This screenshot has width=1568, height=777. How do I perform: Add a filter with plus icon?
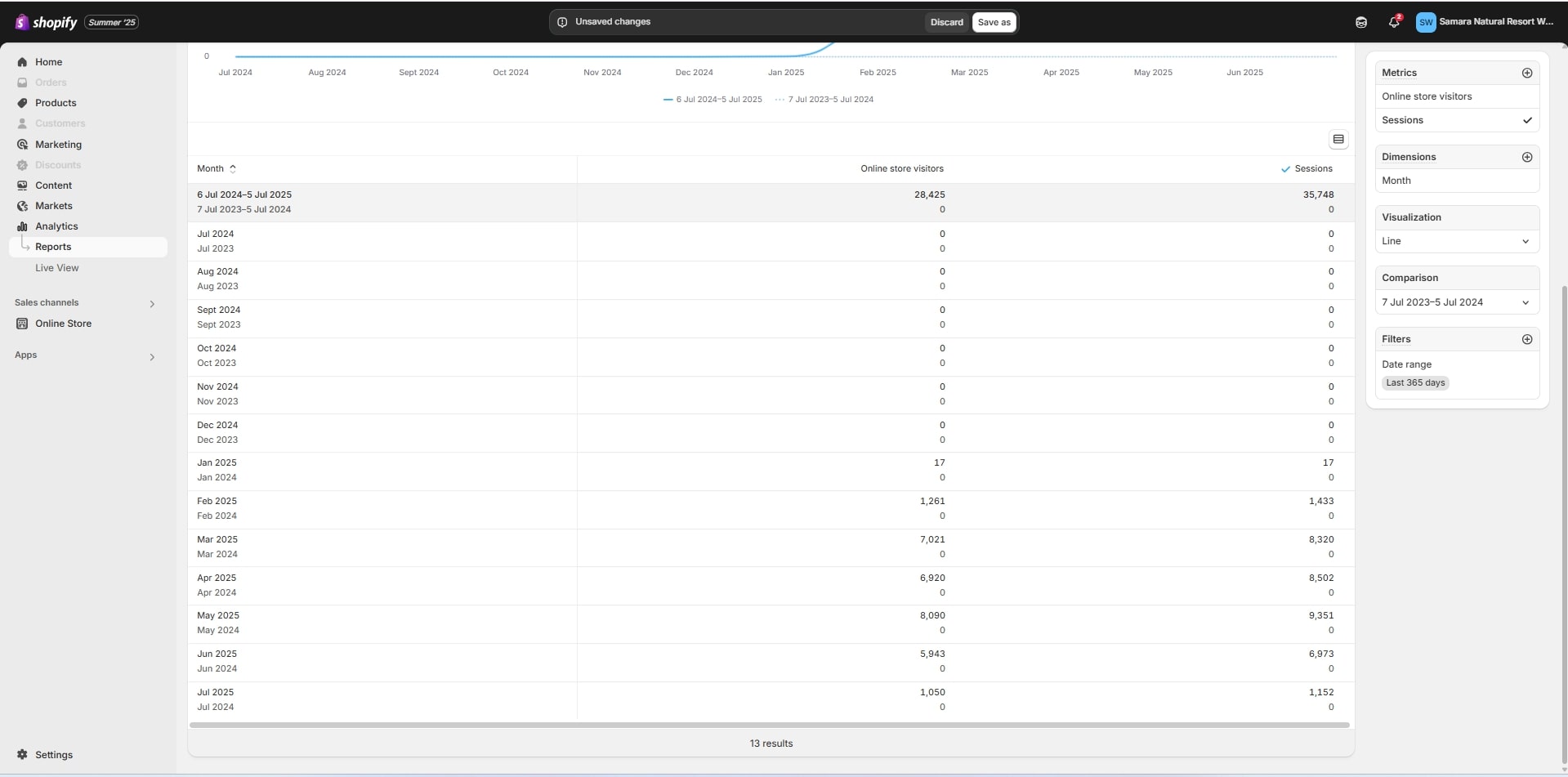coord(1527,339)
